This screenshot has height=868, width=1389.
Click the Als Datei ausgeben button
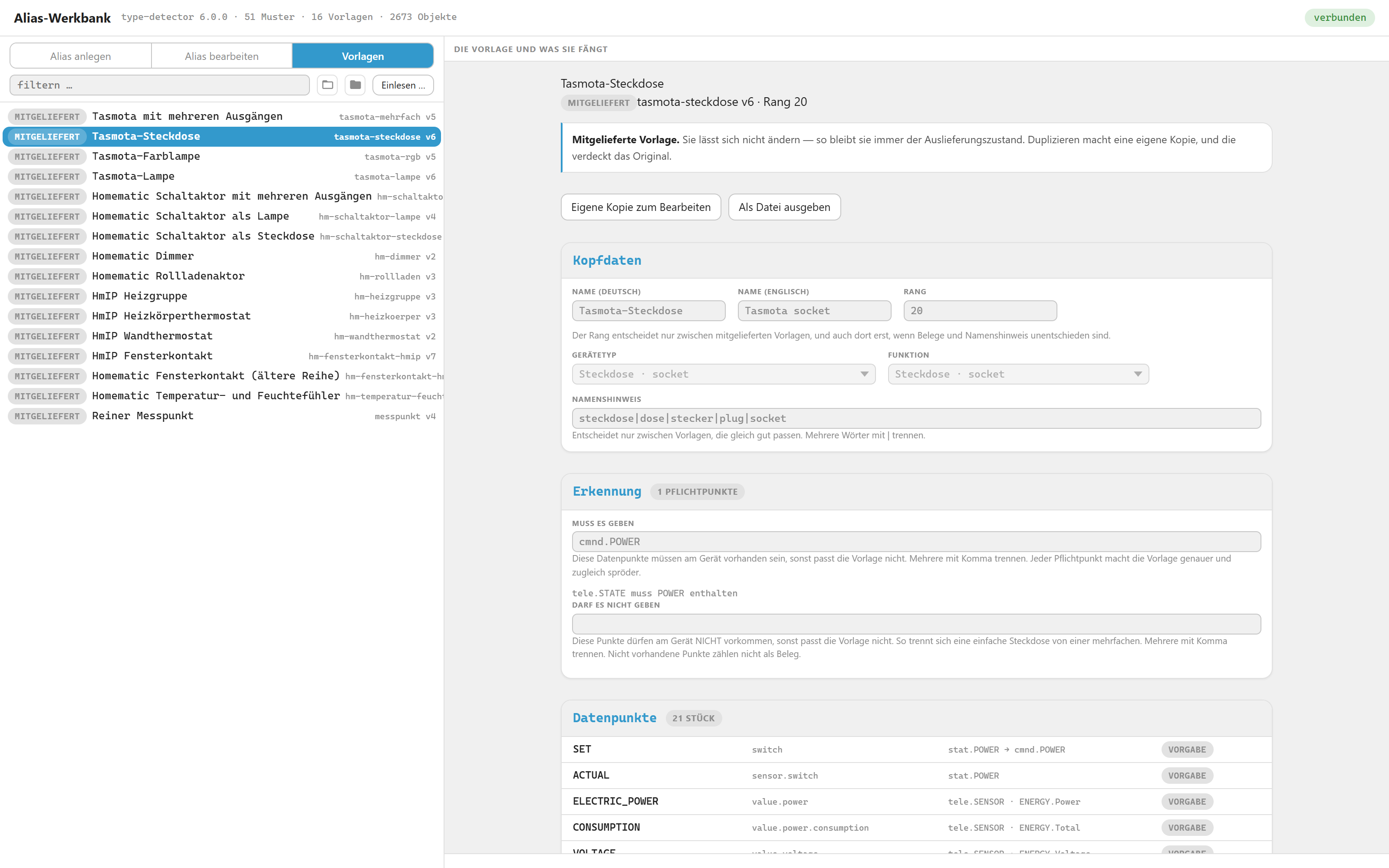point(784,207)
